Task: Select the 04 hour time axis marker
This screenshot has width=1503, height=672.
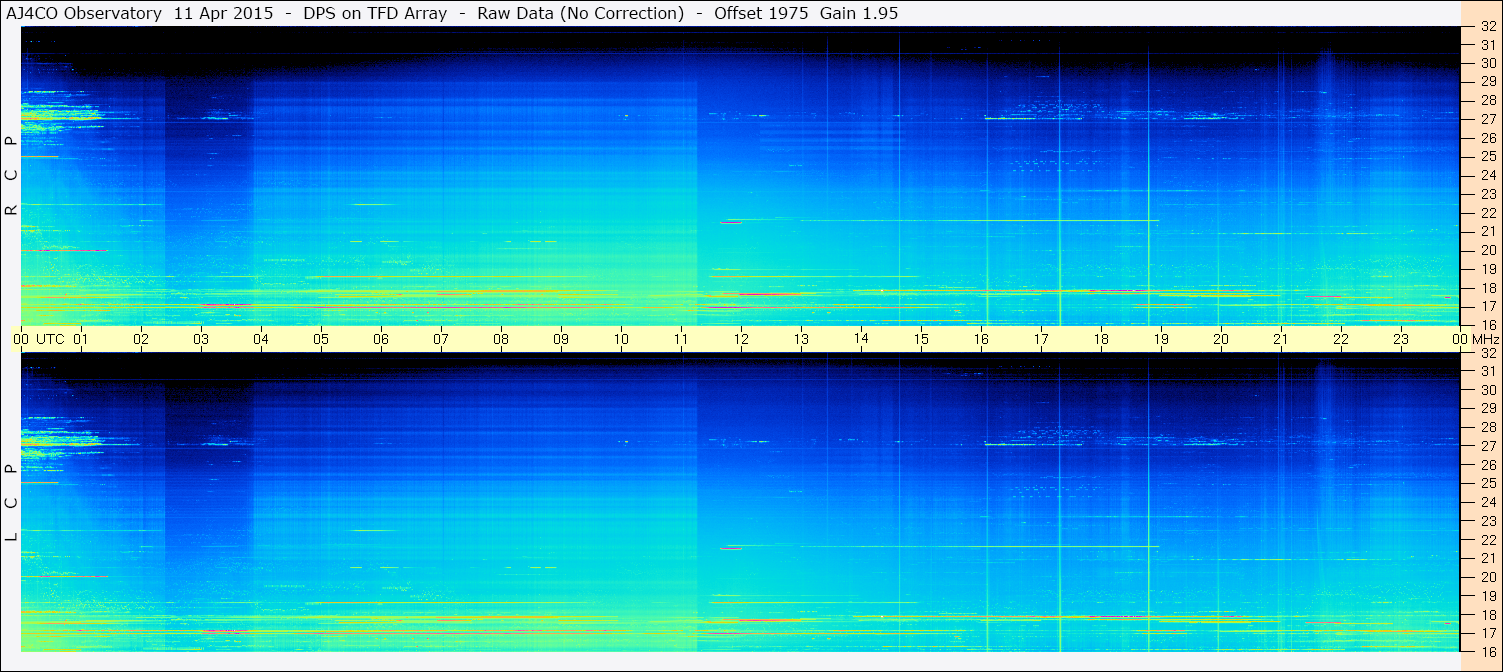Action: coord(261,339)
